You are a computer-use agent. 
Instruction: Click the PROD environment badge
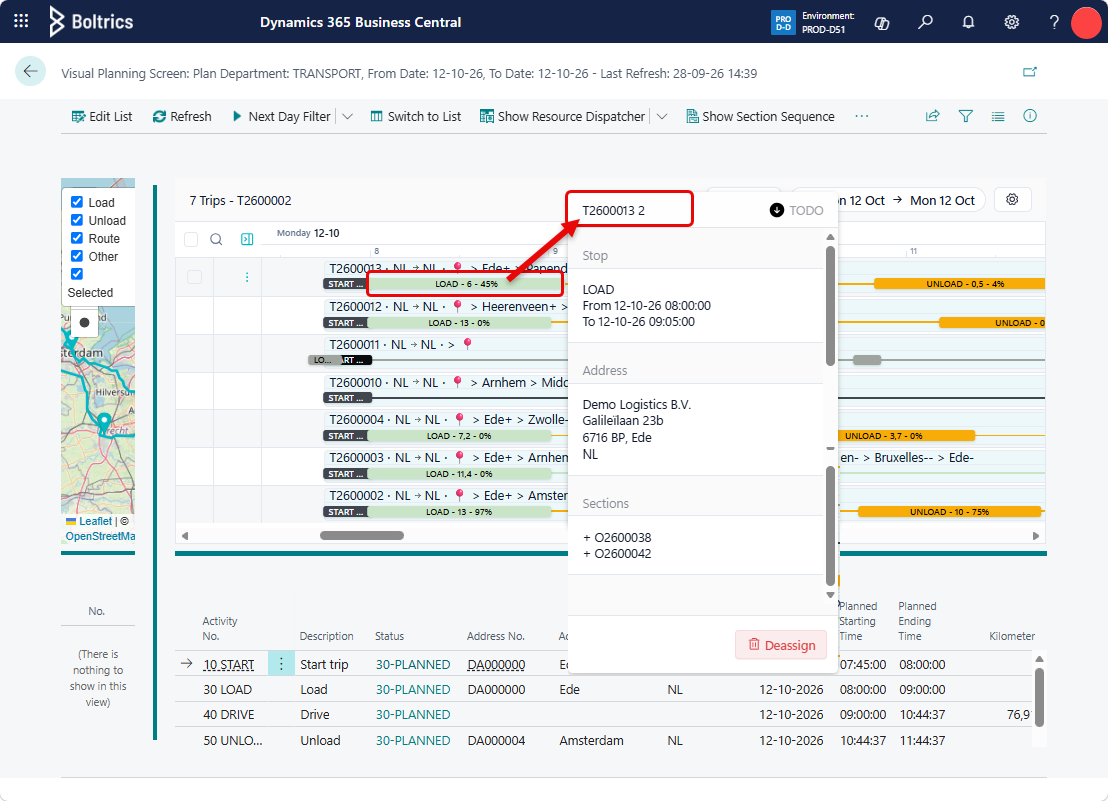tap(783, 23)
